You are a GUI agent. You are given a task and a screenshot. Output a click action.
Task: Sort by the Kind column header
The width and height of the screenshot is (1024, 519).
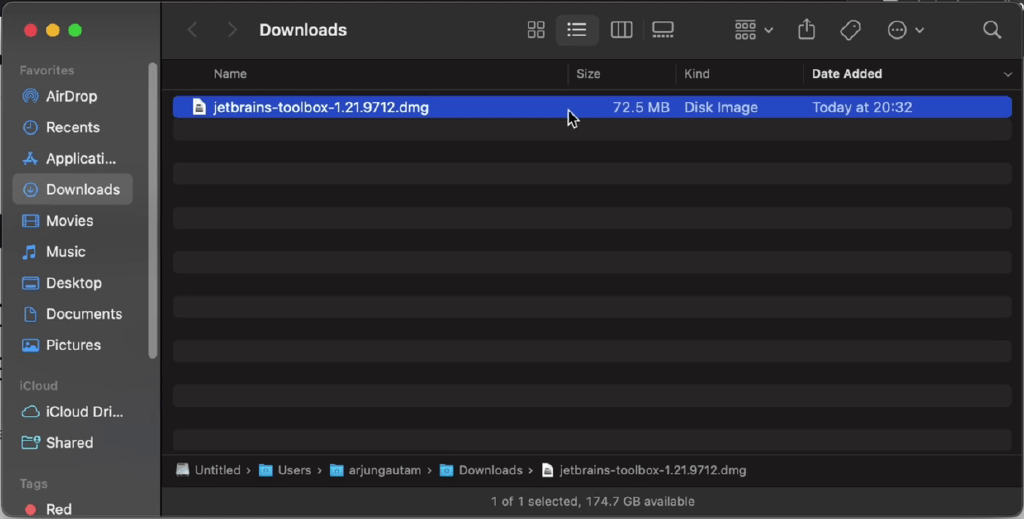[697, 74]
